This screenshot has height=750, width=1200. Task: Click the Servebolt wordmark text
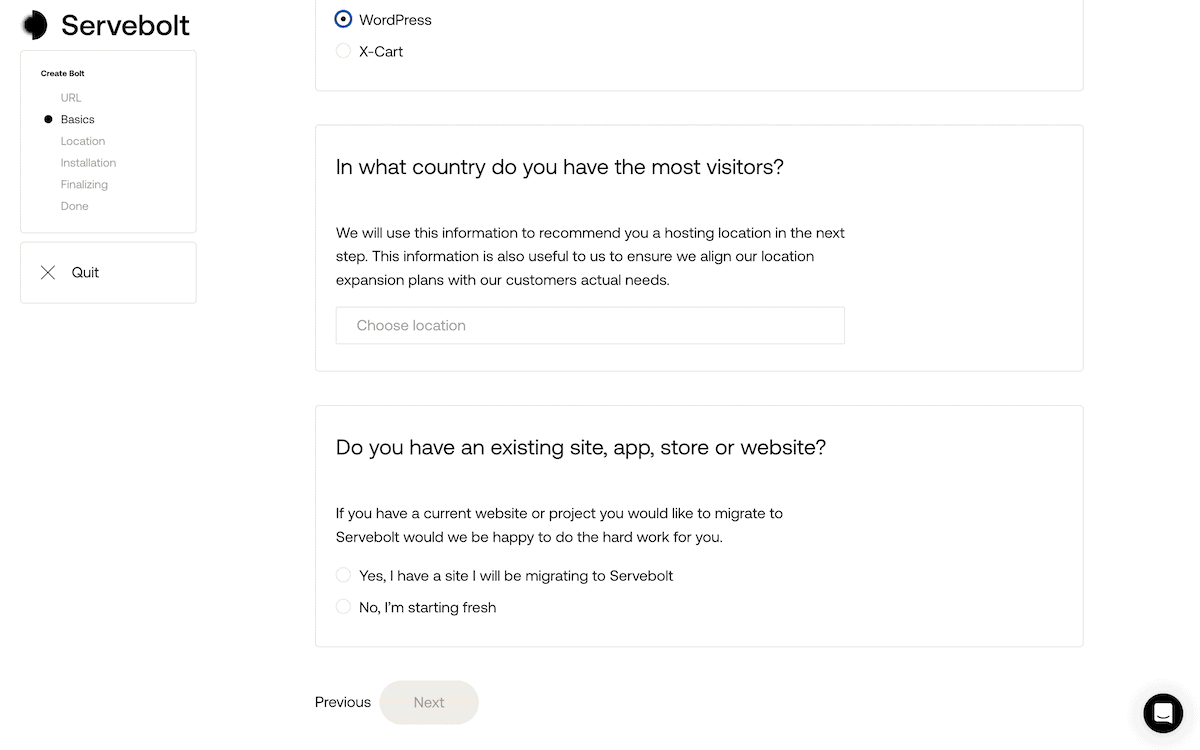tap(125, 25)
